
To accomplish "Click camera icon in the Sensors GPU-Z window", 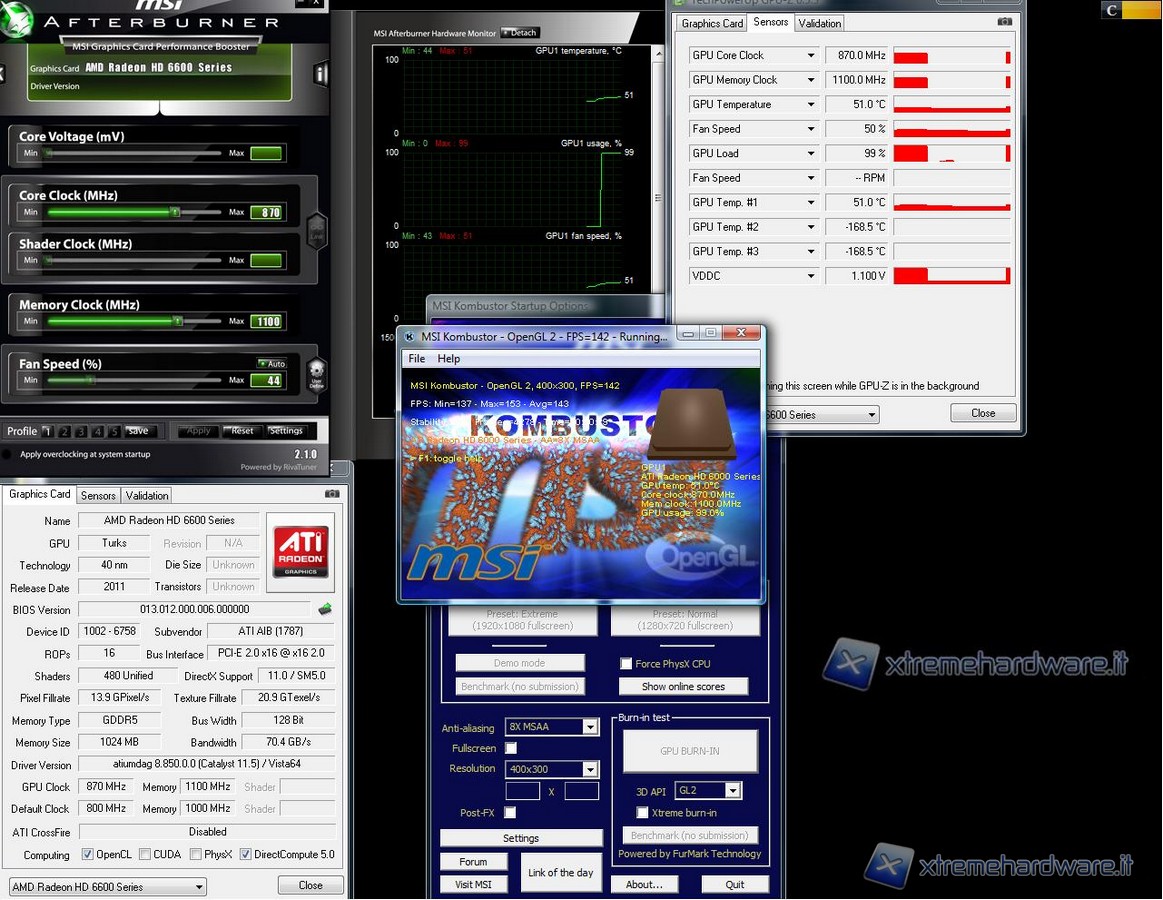I will pos(1004,22).
